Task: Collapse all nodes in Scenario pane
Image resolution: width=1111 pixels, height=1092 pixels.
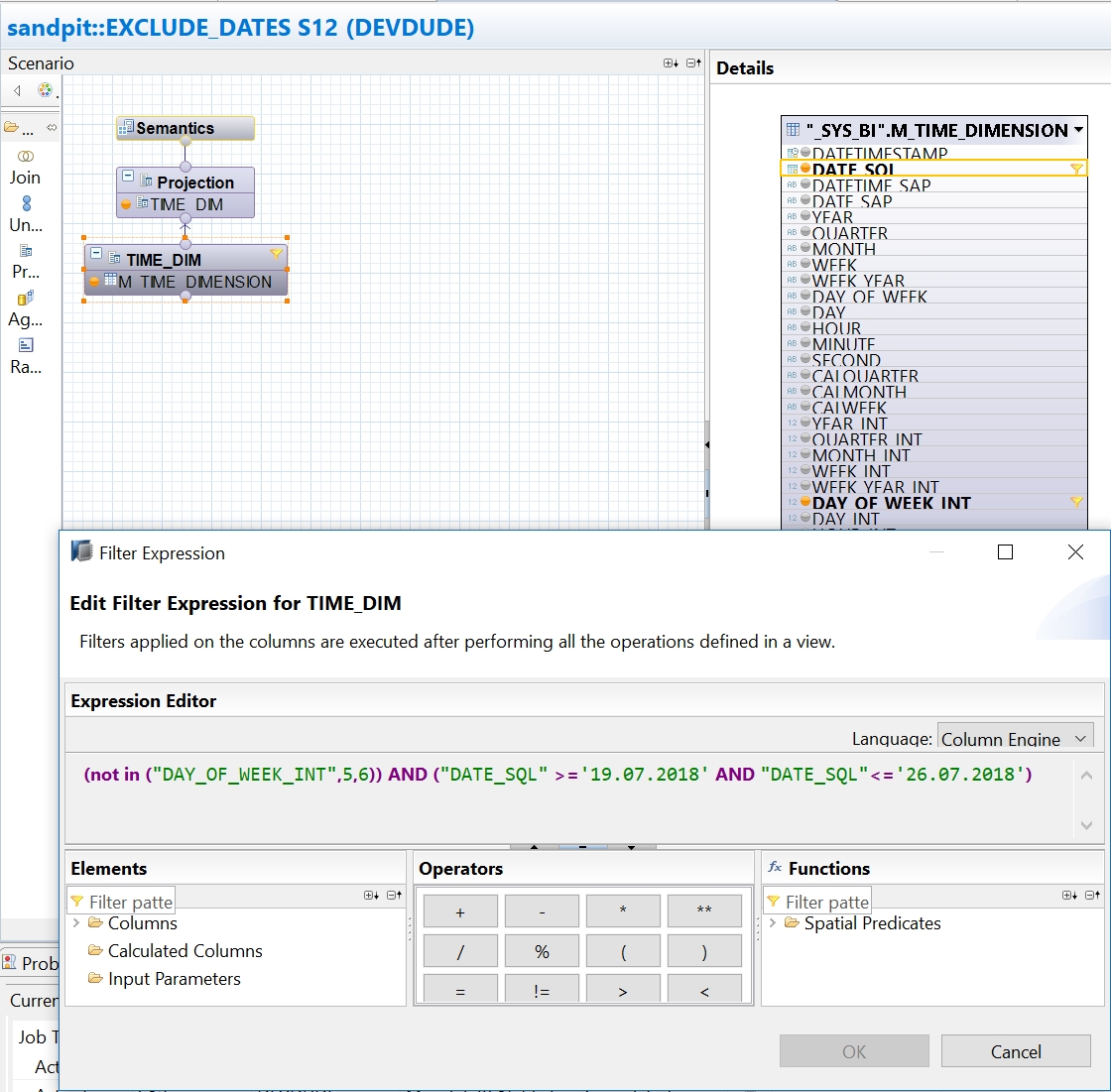Action: coord(693,63)
